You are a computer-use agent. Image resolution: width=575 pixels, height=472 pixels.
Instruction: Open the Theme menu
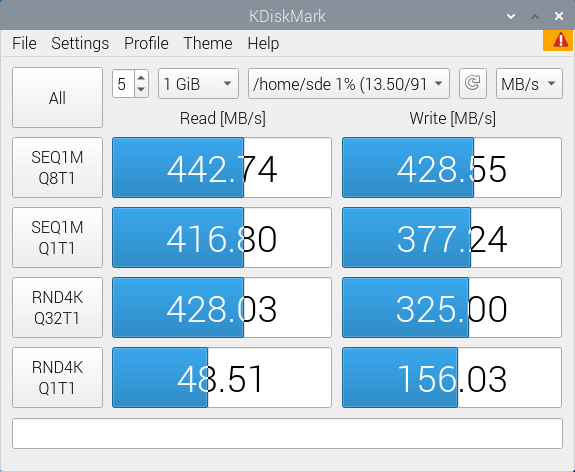coord(208,43)
